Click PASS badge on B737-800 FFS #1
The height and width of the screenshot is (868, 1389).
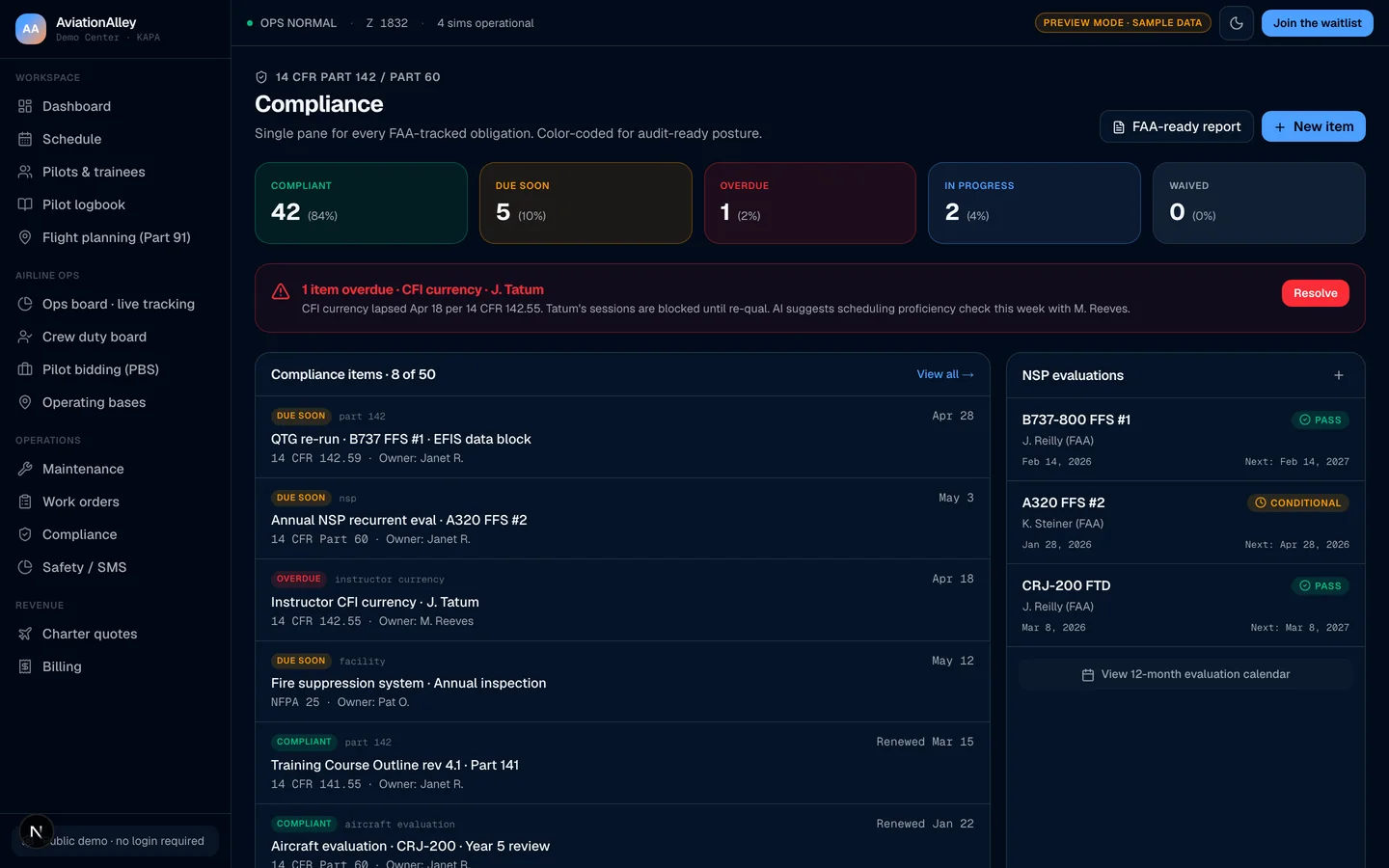(x=1320, y=420)
